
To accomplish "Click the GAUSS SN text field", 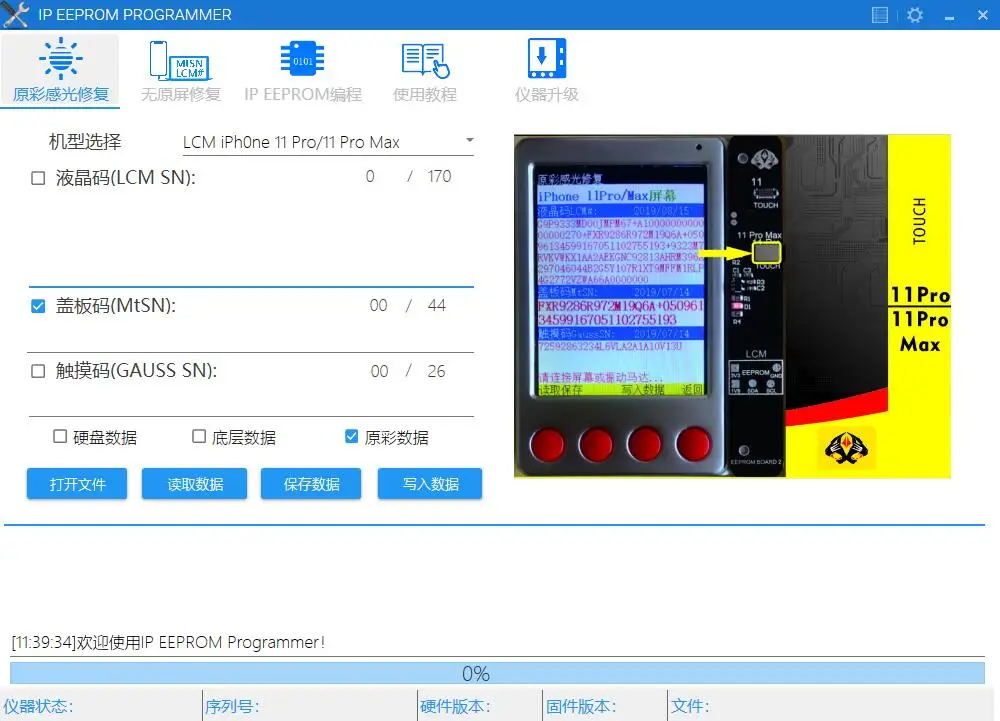I will click(251, 400).
